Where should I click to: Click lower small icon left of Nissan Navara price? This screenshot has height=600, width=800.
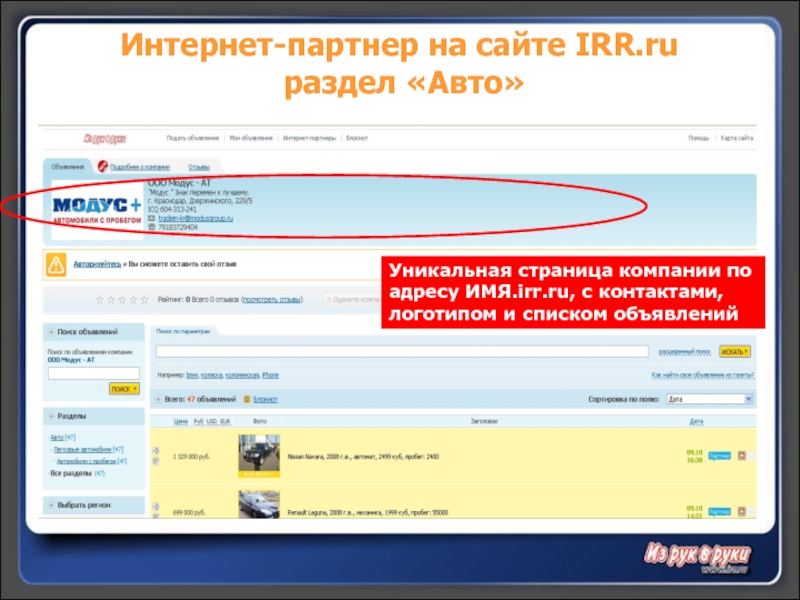(x=156, y=461)
